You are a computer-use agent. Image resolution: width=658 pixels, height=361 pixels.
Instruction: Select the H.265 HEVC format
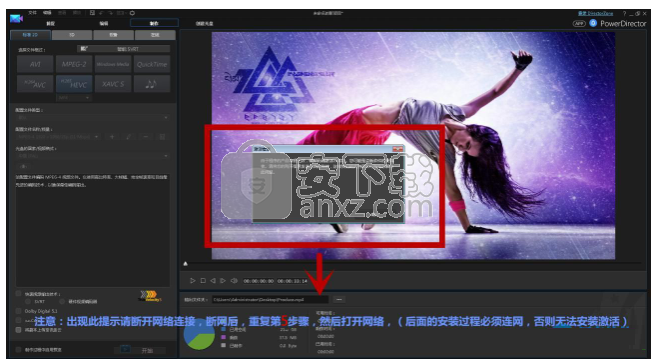[74, 84]
